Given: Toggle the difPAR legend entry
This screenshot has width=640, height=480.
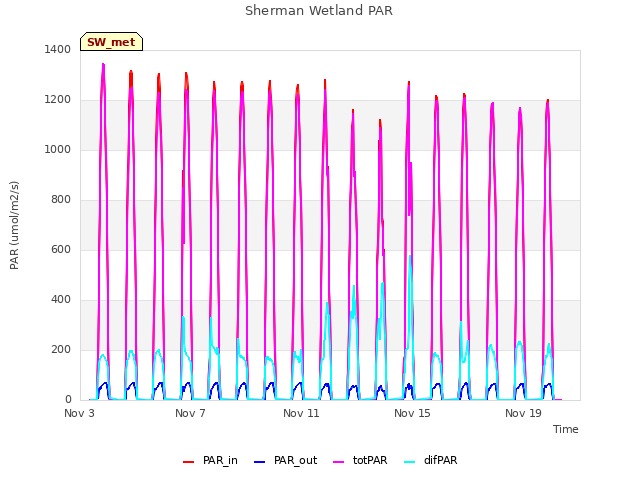Looking at the screenshot, I should point(431,460).
